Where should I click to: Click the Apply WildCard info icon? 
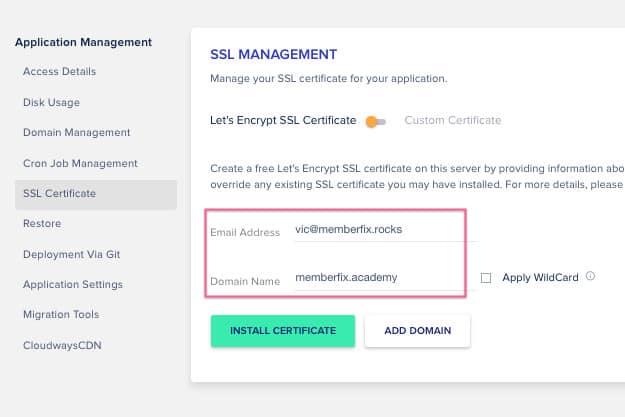[x=591, y=276]
